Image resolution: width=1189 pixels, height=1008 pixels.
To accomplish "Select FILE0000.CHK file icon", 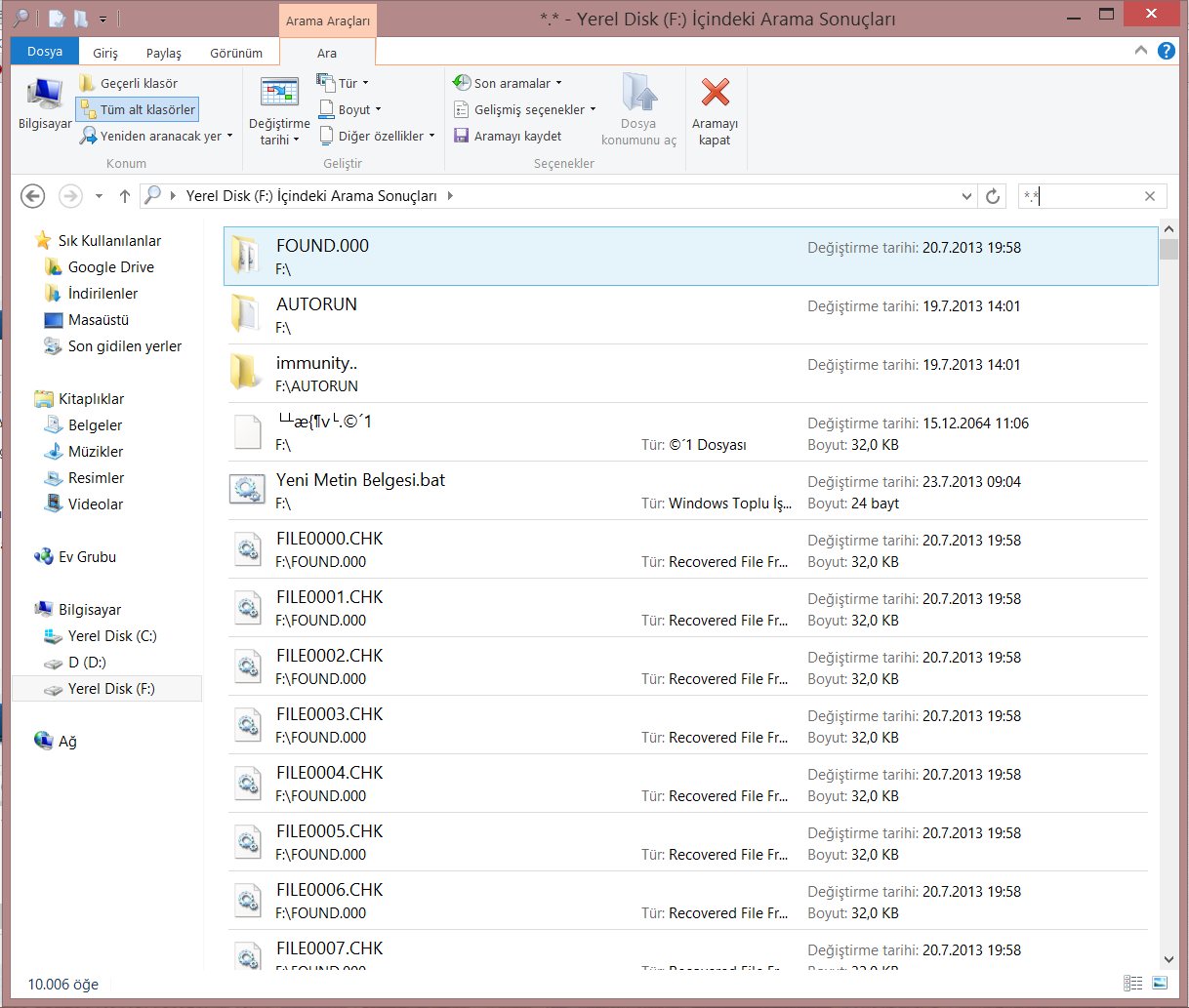I will coord(248,549).
